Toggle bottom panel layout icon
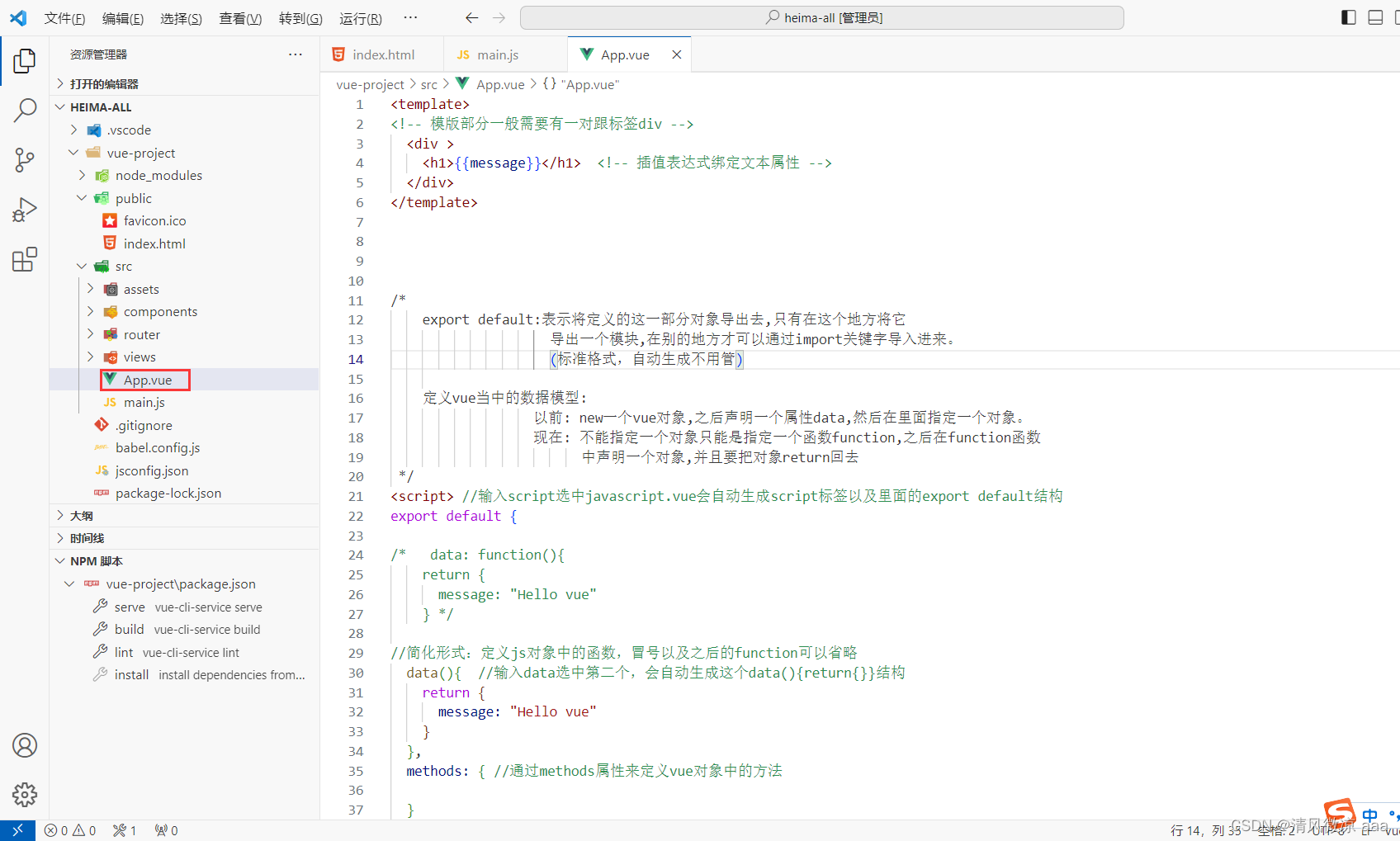Image resolution: width=1400 pixels, height=841 pixels. [1375, 17]
